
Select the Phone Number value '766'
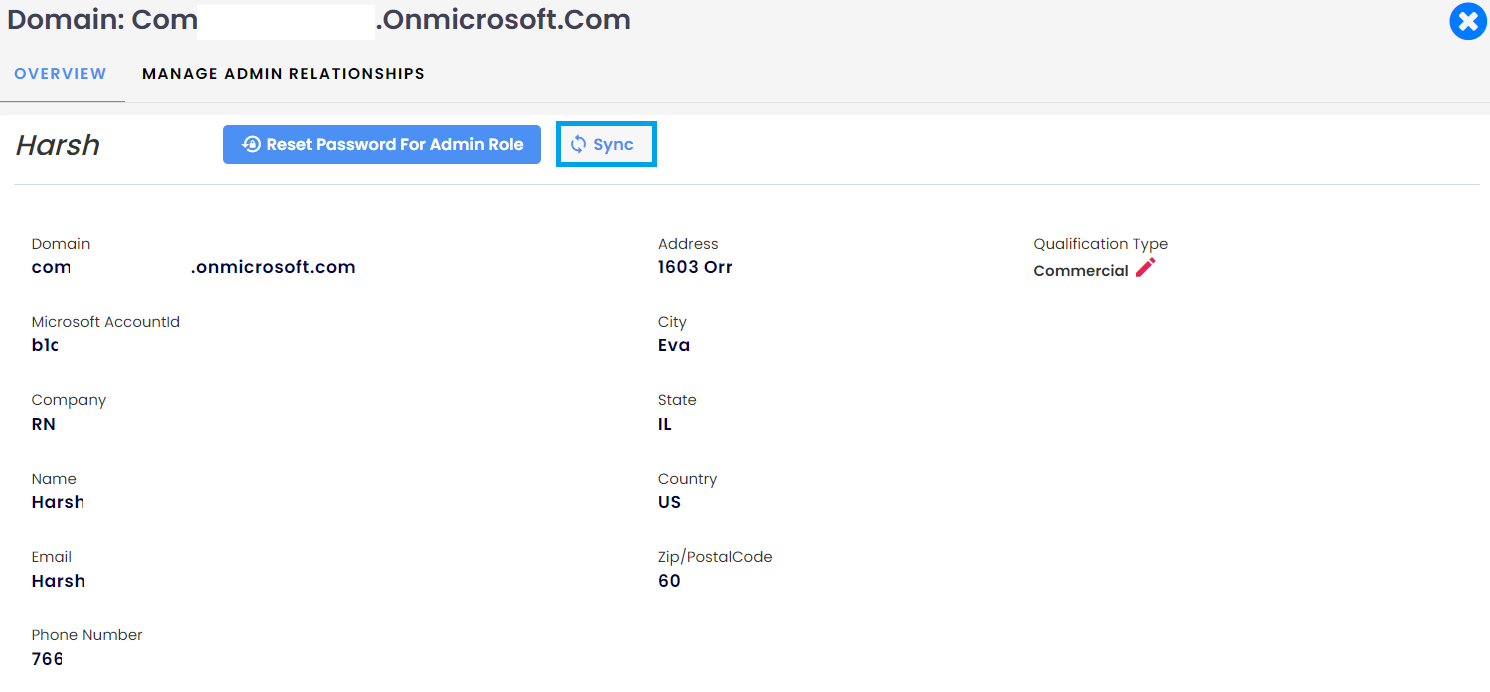click(47, 659)
